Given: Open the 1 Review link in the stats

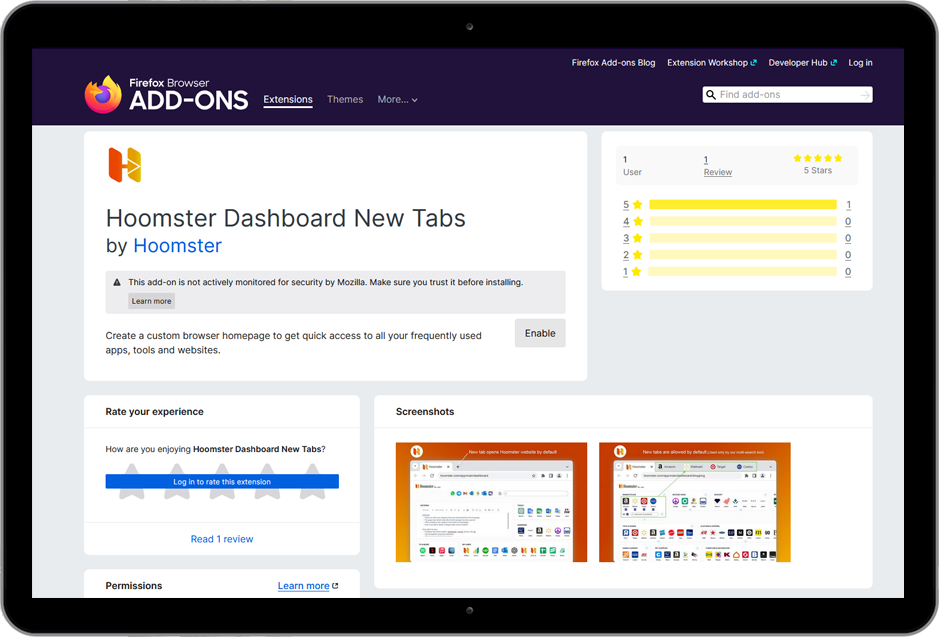Looking at the screenshot, I should coord(717,166).
